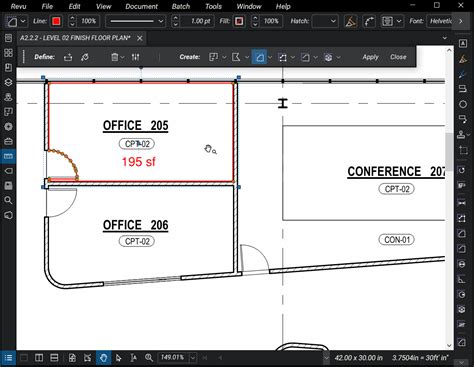
Task: Open the Revu menu
Action: point(19,6)
